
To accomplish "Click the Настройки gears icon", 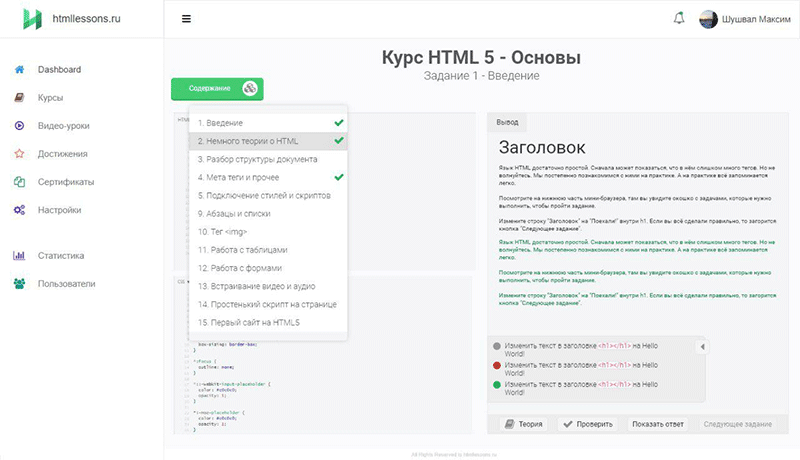I will pos(19,210).
